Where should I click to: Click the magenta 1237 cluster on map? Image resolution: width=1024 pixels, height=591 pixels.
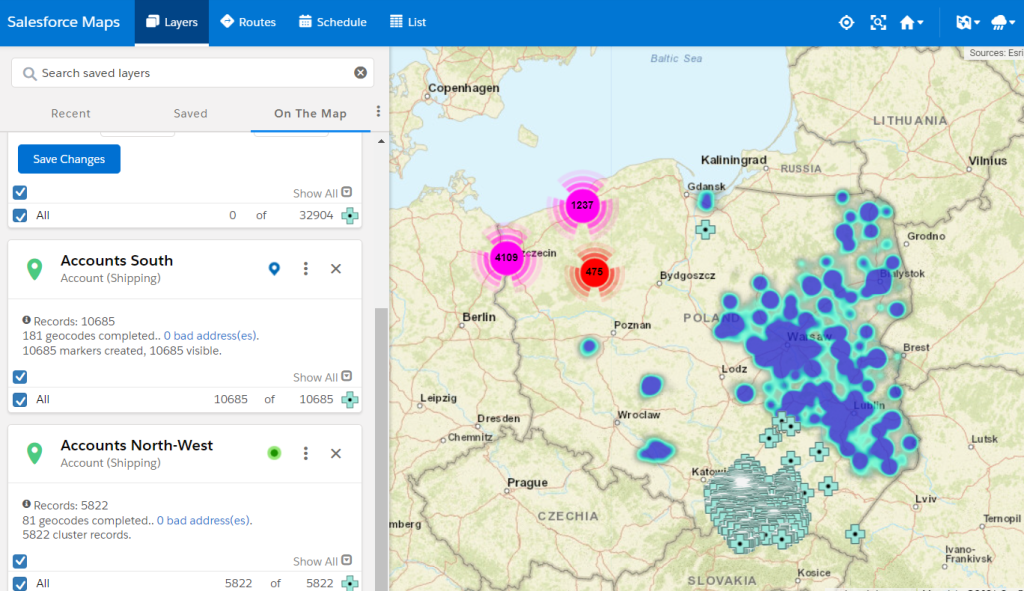582,206
